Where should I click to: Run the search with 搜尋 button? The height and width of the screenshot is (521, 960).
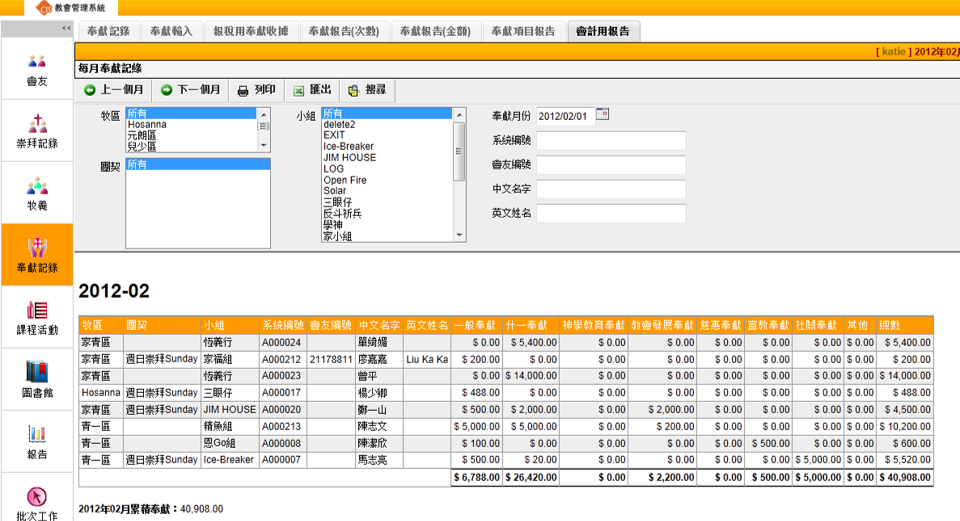367,90
